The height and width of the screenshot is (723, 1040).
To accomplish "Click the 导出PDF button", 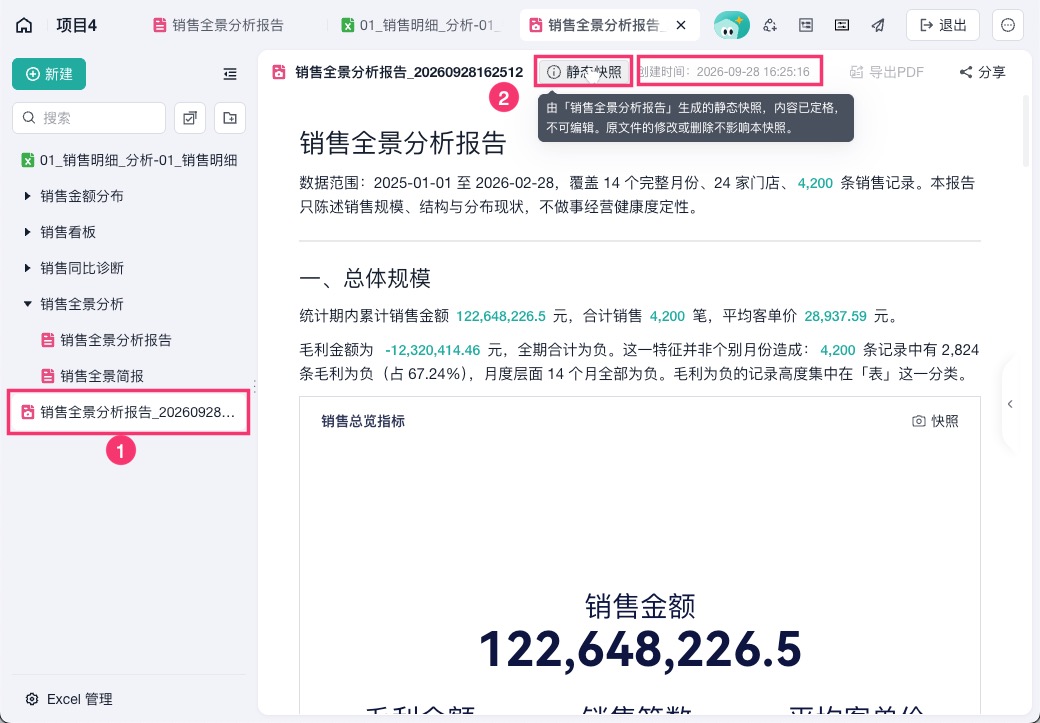I will coord(887,72).
